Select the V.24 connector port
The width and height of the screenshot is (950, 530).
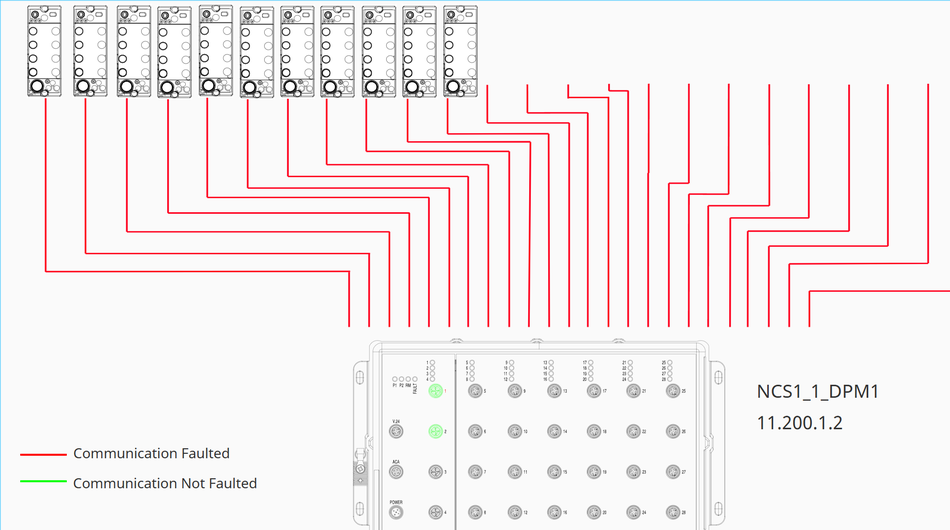coord(396,432)
